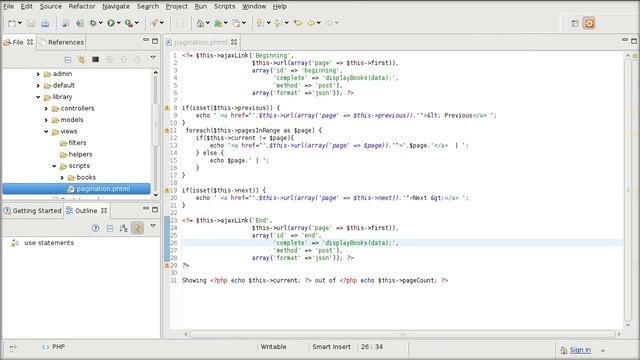
Task: Open the Source menu
Action: (51, 6)
